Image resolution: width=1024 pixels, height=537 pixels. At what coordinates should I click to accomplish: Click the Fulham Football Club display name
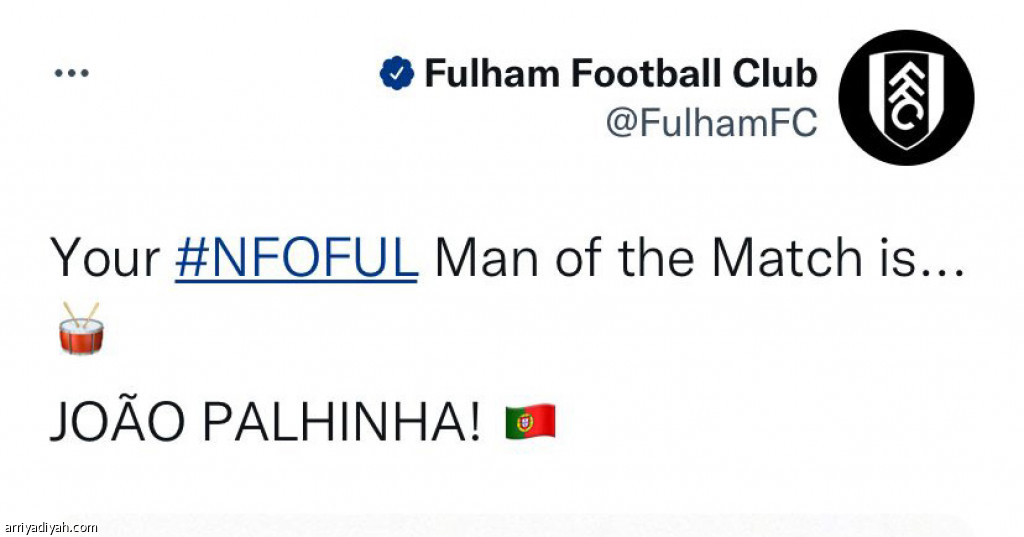[621, 73]
